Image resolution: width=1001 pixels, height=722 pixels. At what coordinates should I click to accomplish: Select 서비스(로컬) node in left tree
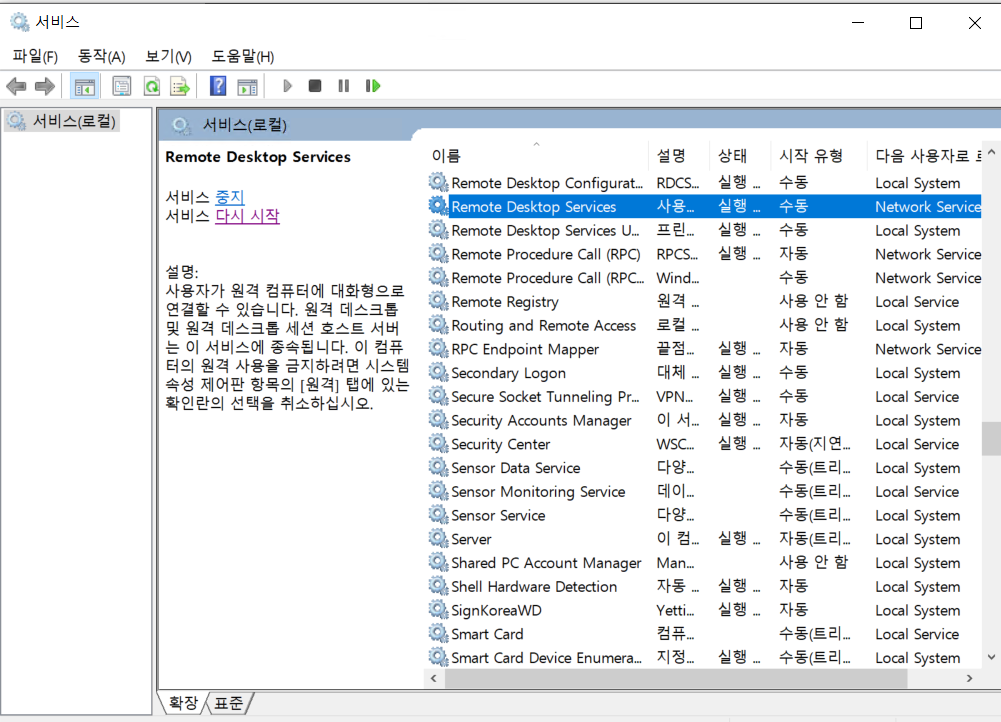pos(61,121)
